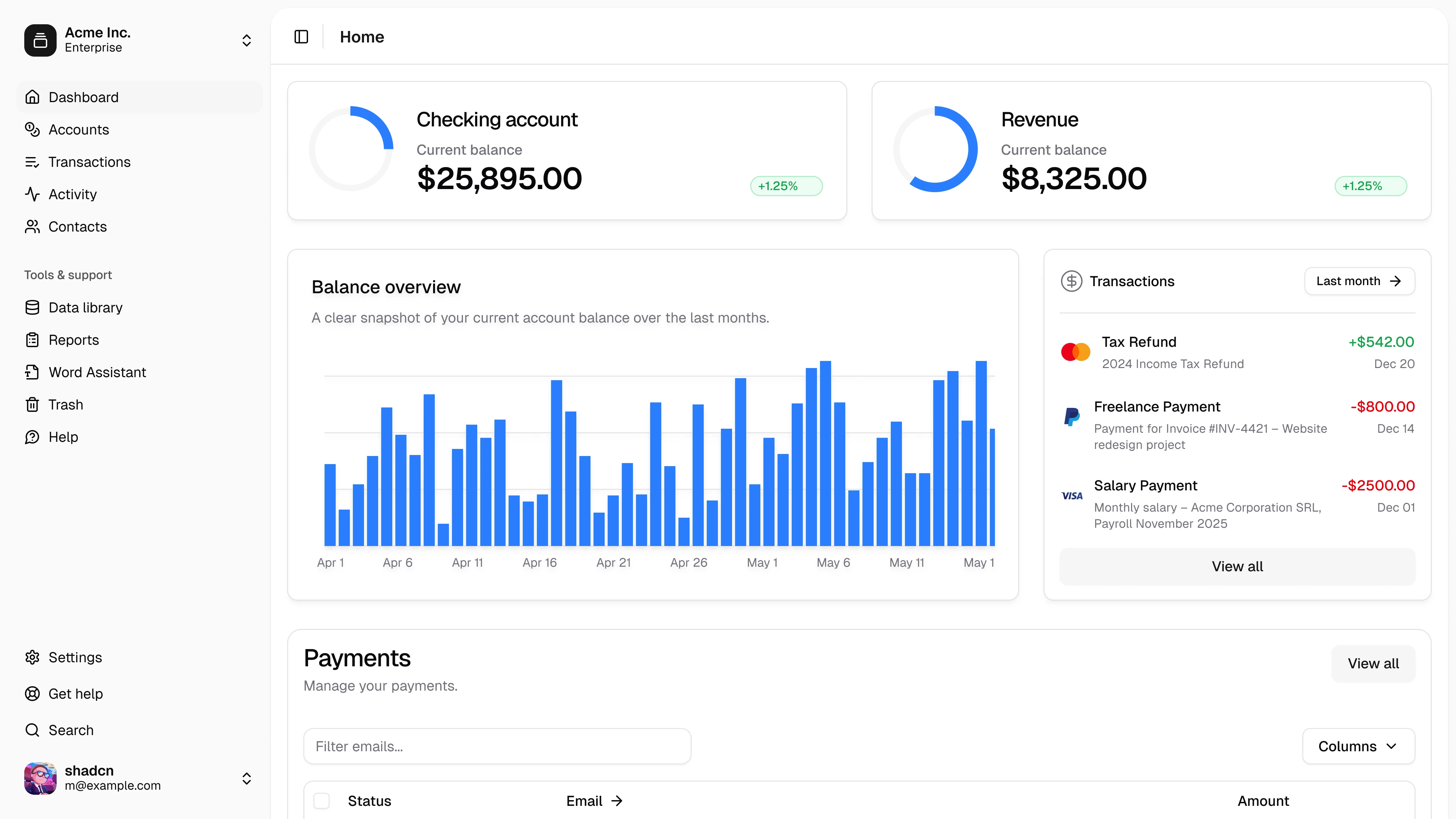Expand the shadcn user account menu

point(246,778)
